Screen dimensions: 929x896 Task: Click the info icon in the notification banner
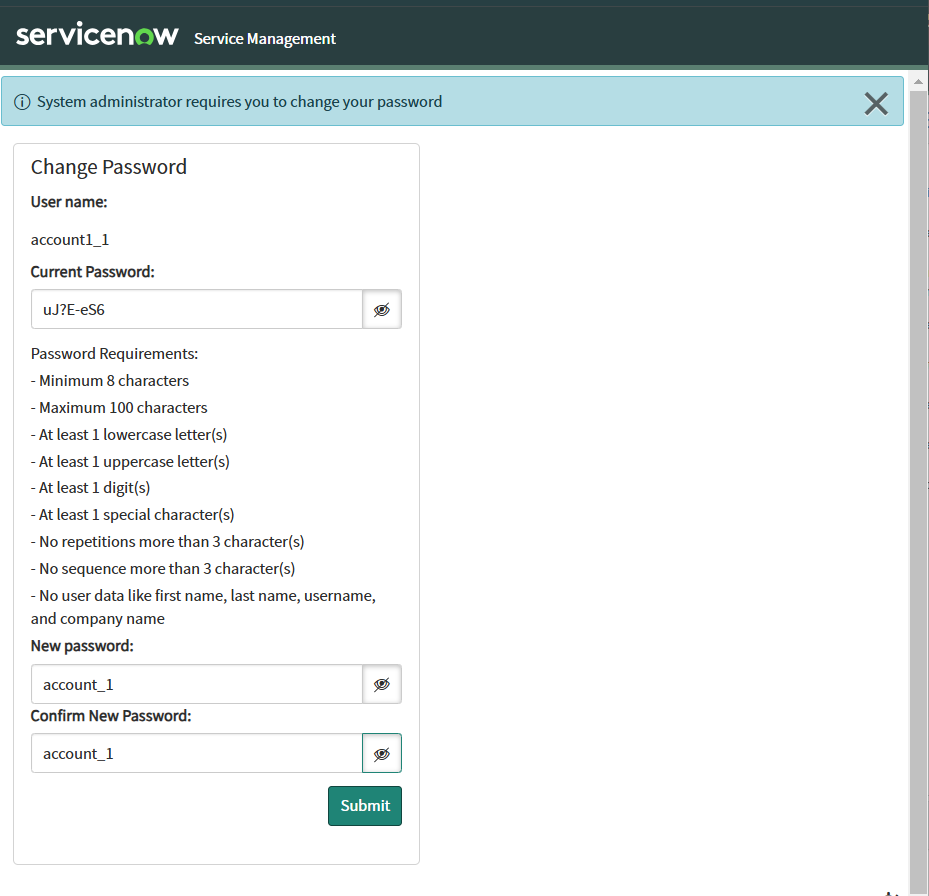22,102
